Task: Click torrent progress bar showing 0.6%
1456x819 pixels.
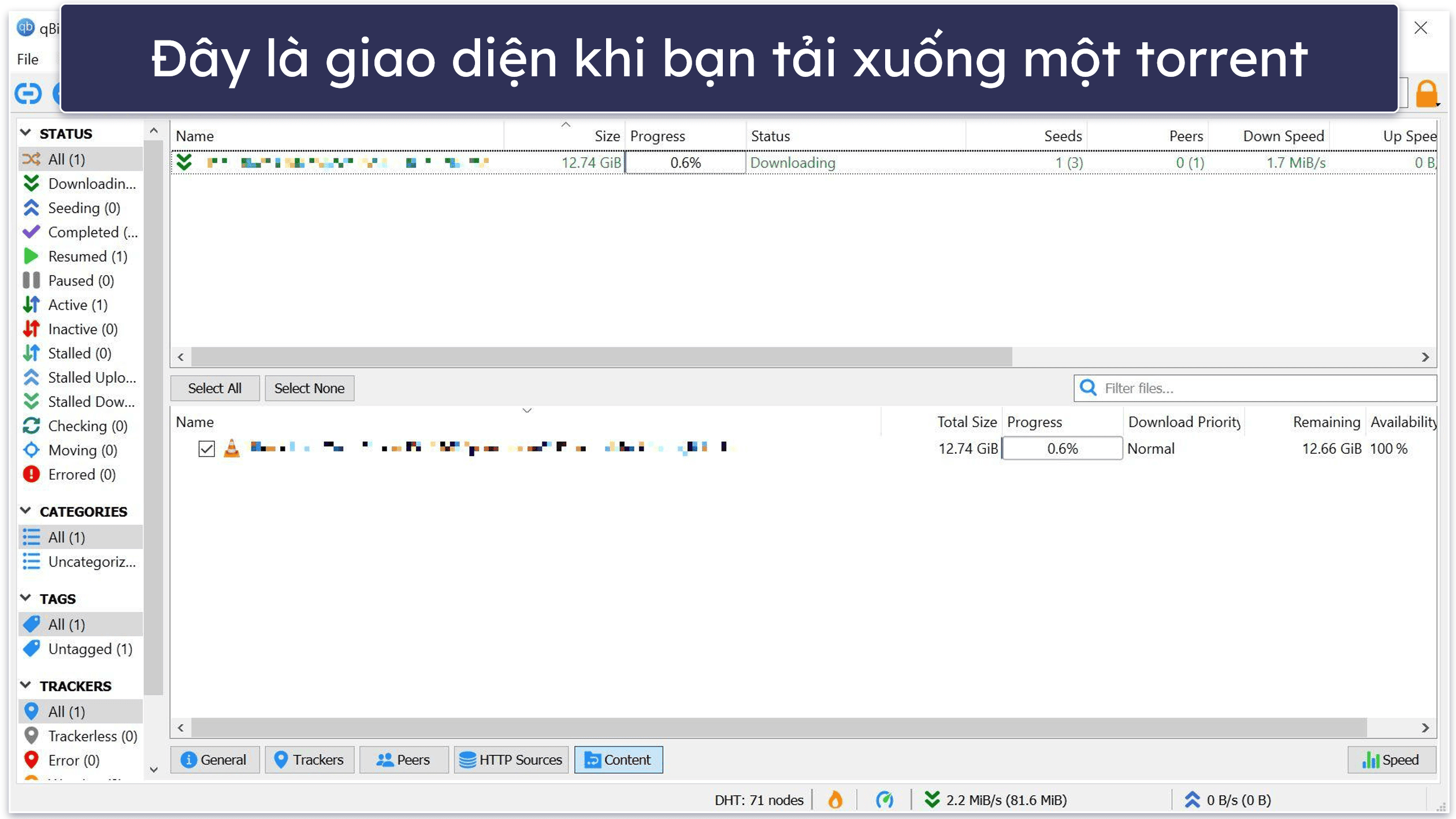Action: [x=685, y=162]
